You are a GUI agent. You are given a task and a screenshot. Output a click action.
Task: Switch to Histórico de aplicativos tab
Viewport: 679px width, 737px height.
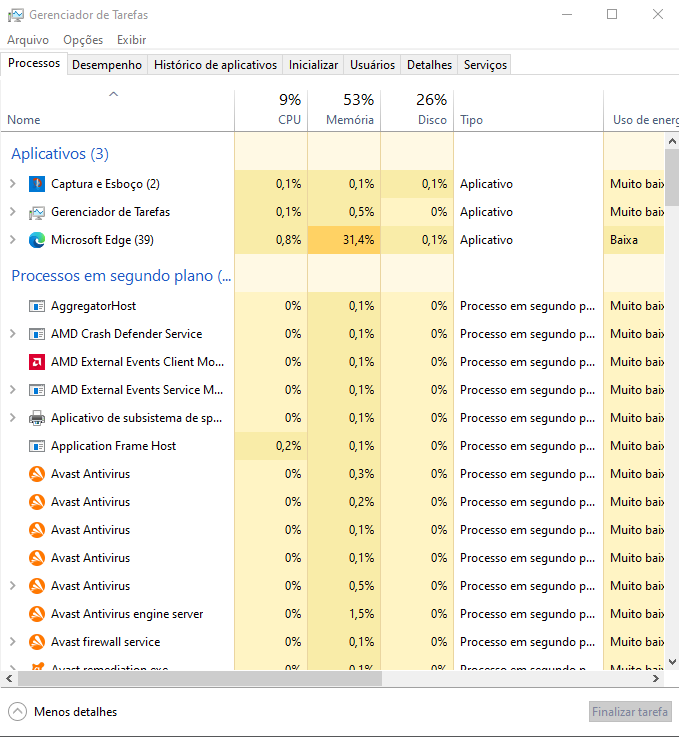pos(215,65)
